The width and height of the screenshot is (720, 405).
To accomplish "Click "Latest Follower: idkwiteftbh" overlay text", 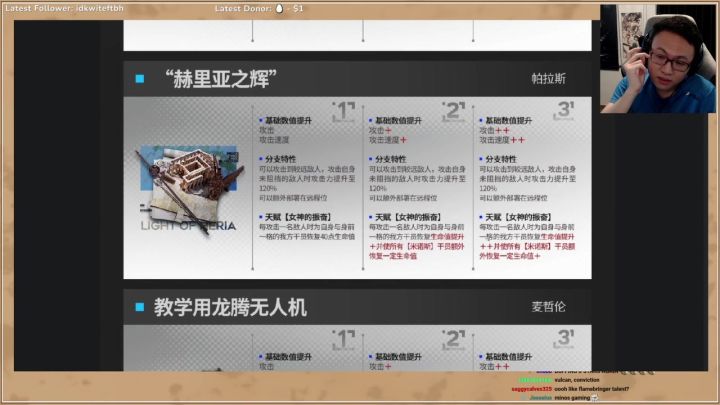I will (64, 8).
